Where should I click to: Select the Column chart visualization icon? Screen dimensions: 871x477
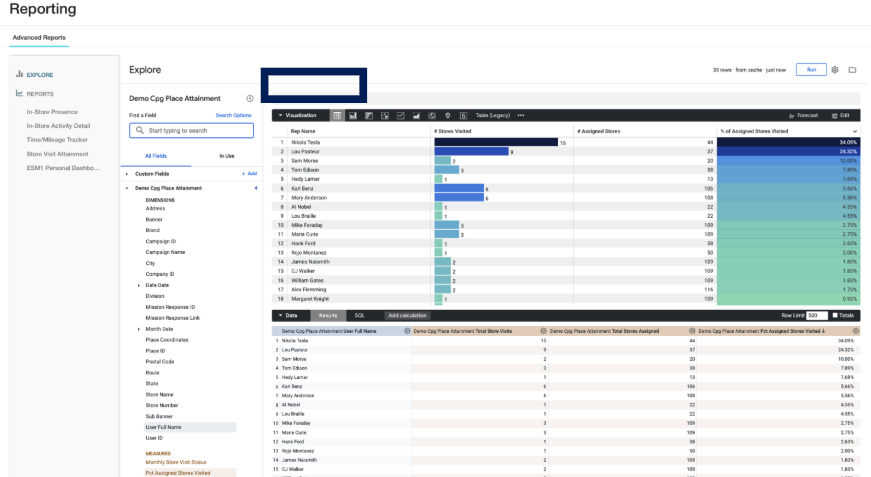tap(353, 116)
